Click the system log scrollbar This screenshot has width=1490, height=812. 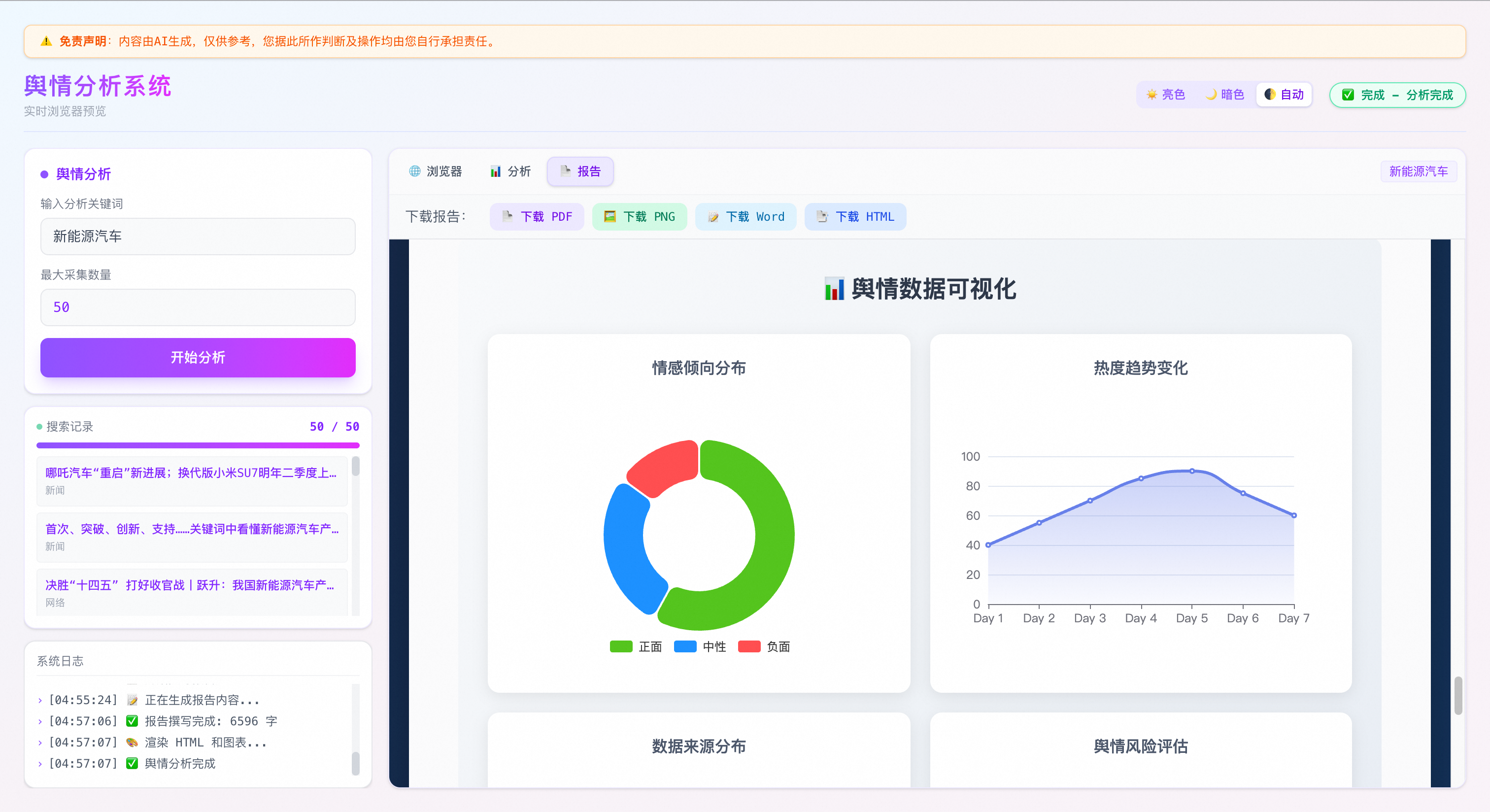click(x=356, y=763)
